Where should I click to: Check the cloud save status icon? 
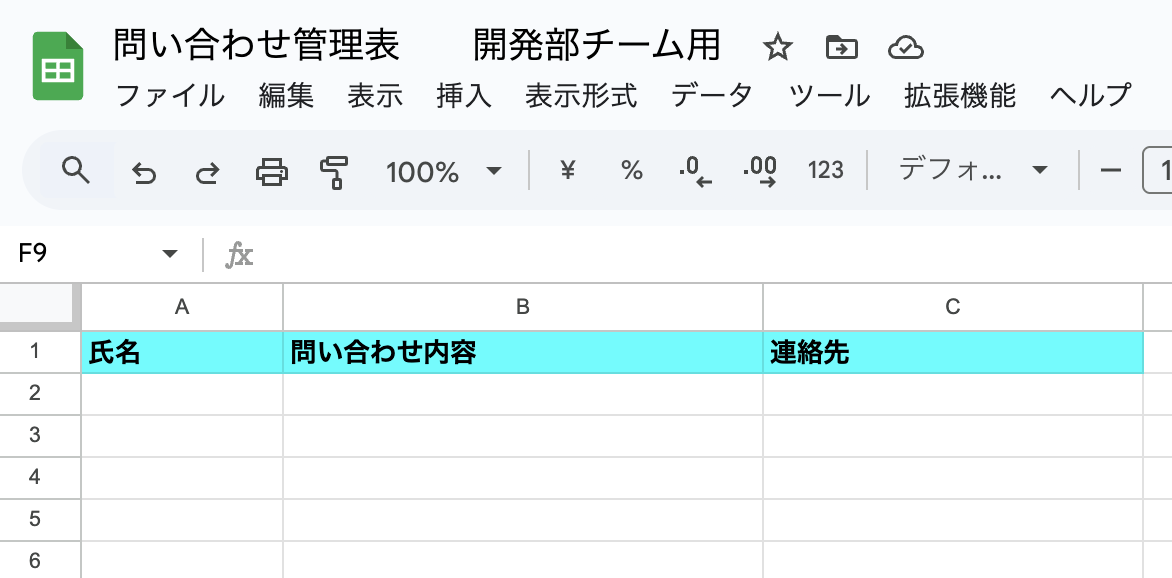point(905,47)
